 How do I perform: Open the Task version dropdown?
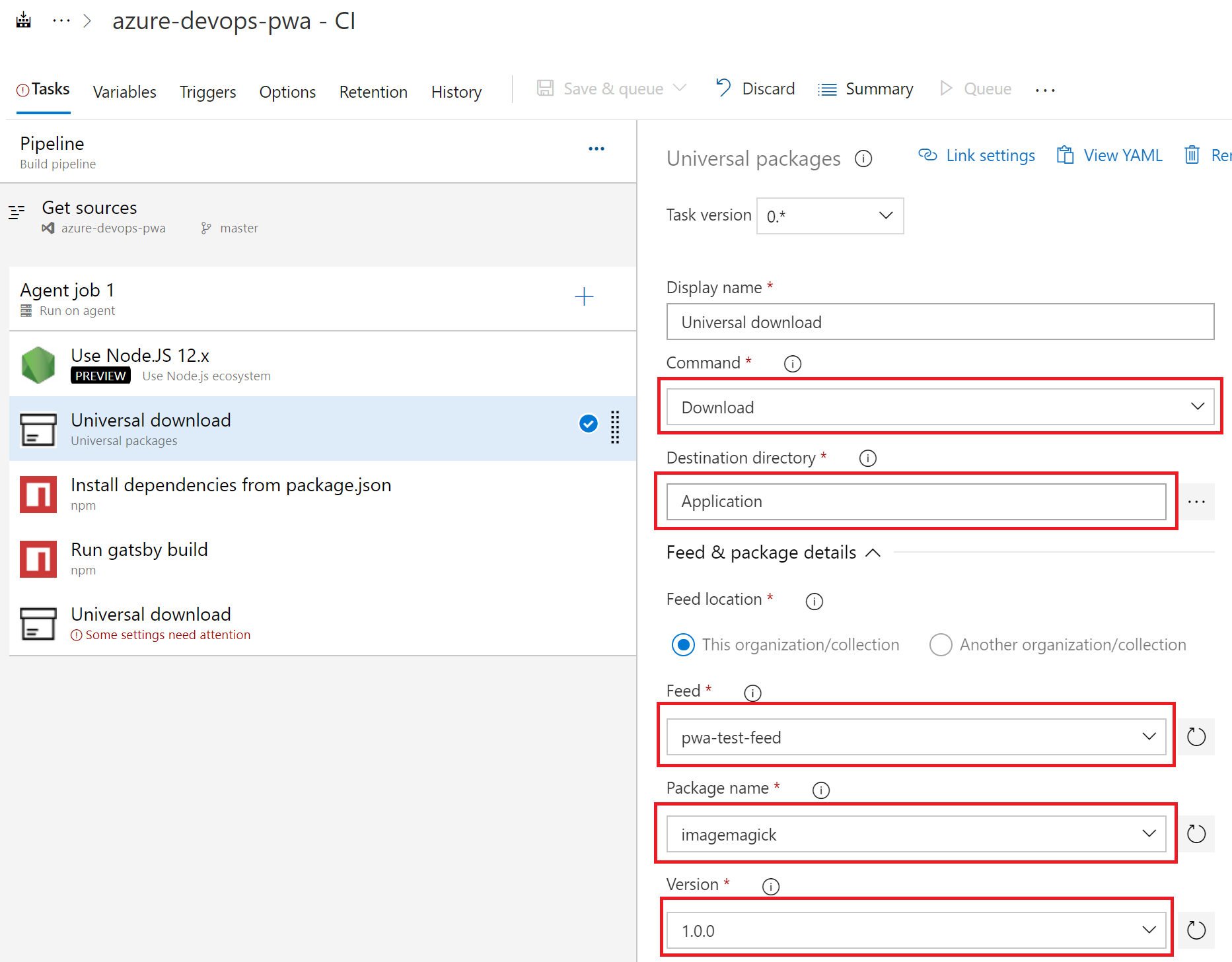point(830,216)
